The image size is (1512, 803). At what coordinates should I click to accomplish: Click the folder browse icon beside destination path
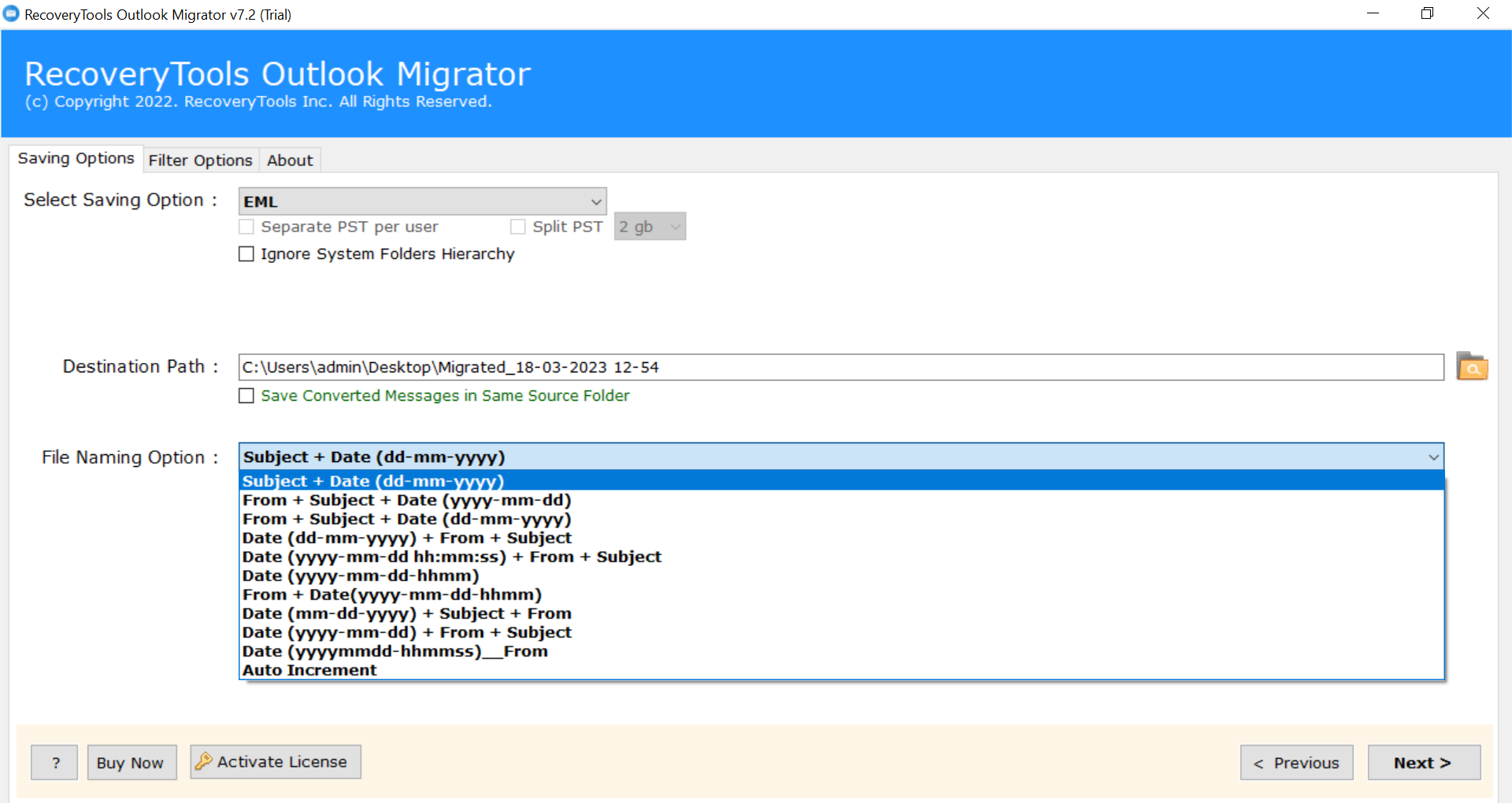(x=1471, y=366)
